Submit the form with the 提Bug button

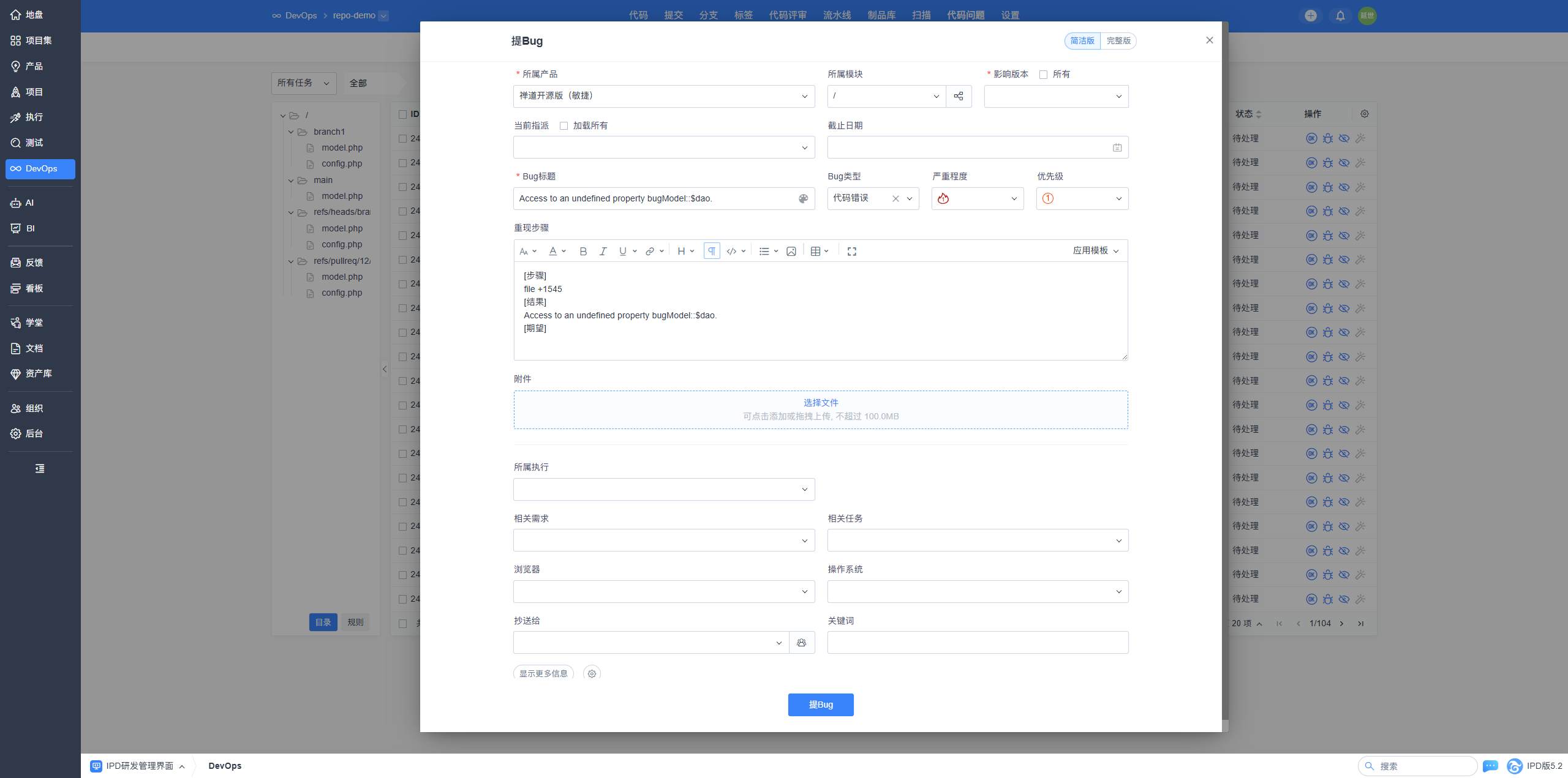pos(821,705)
